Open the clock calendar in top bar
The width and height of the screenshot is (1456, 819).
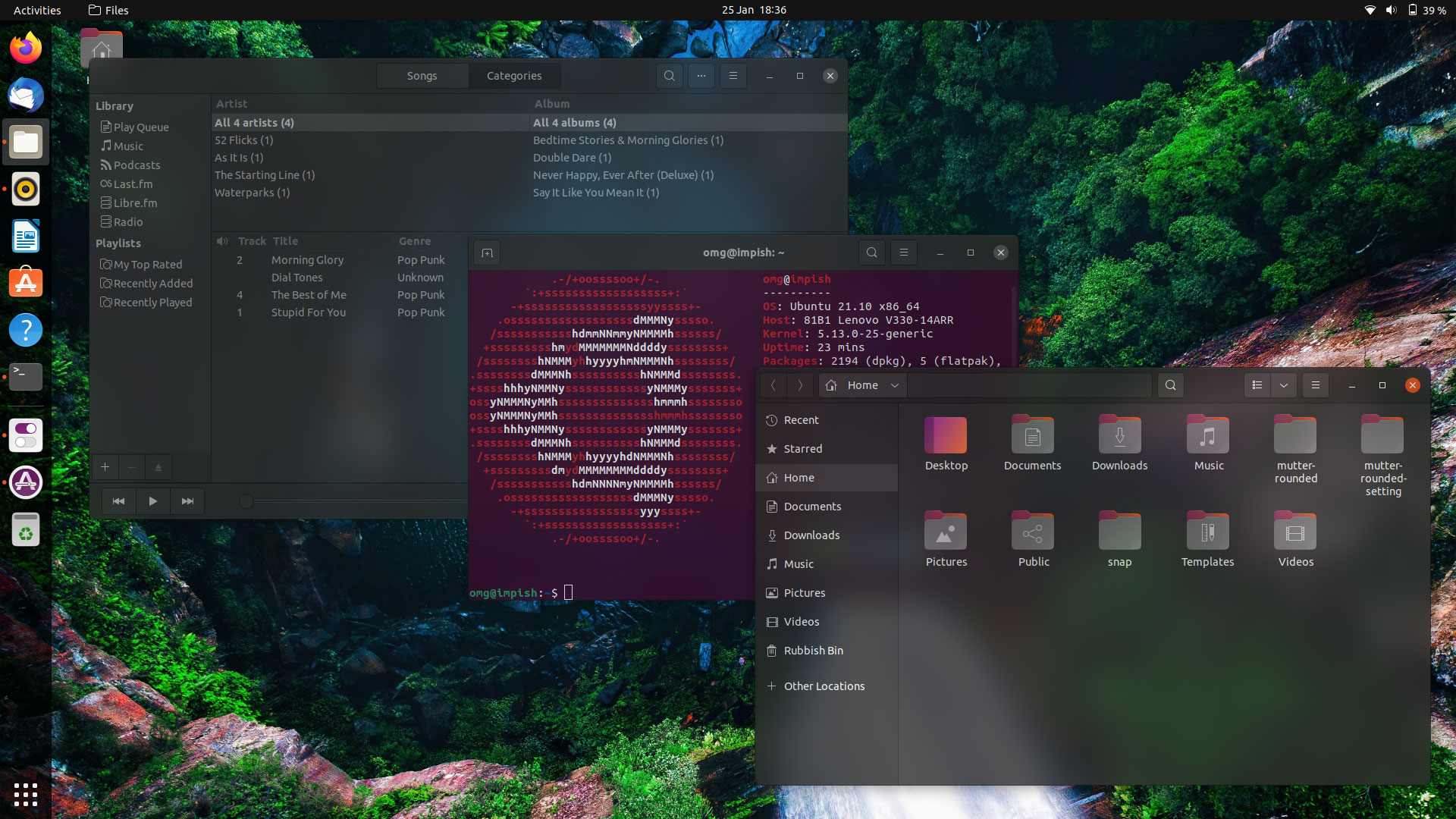(x=754, y=10)
